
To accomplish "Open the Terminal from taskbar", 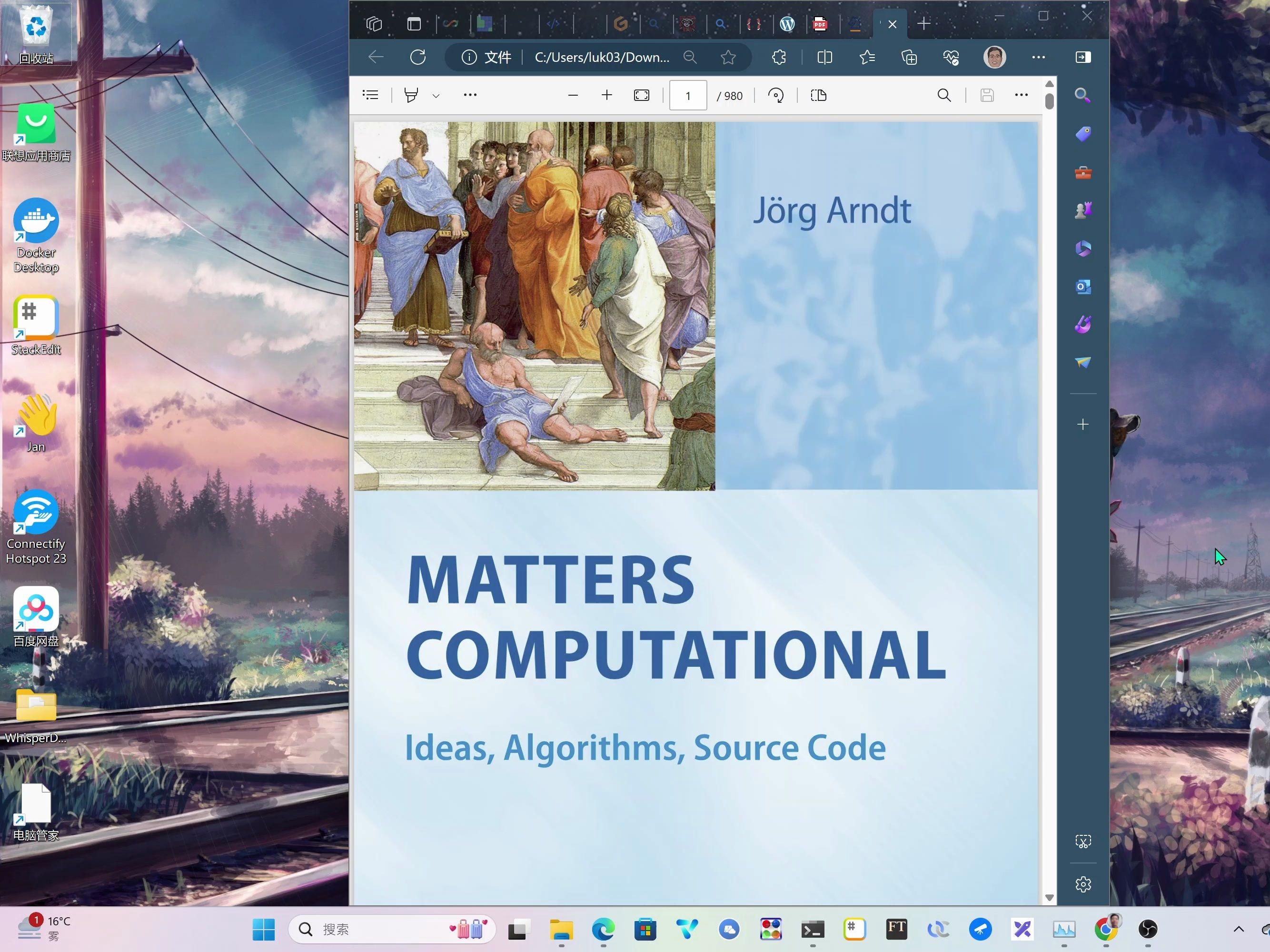I will click(x=813, y=929).
